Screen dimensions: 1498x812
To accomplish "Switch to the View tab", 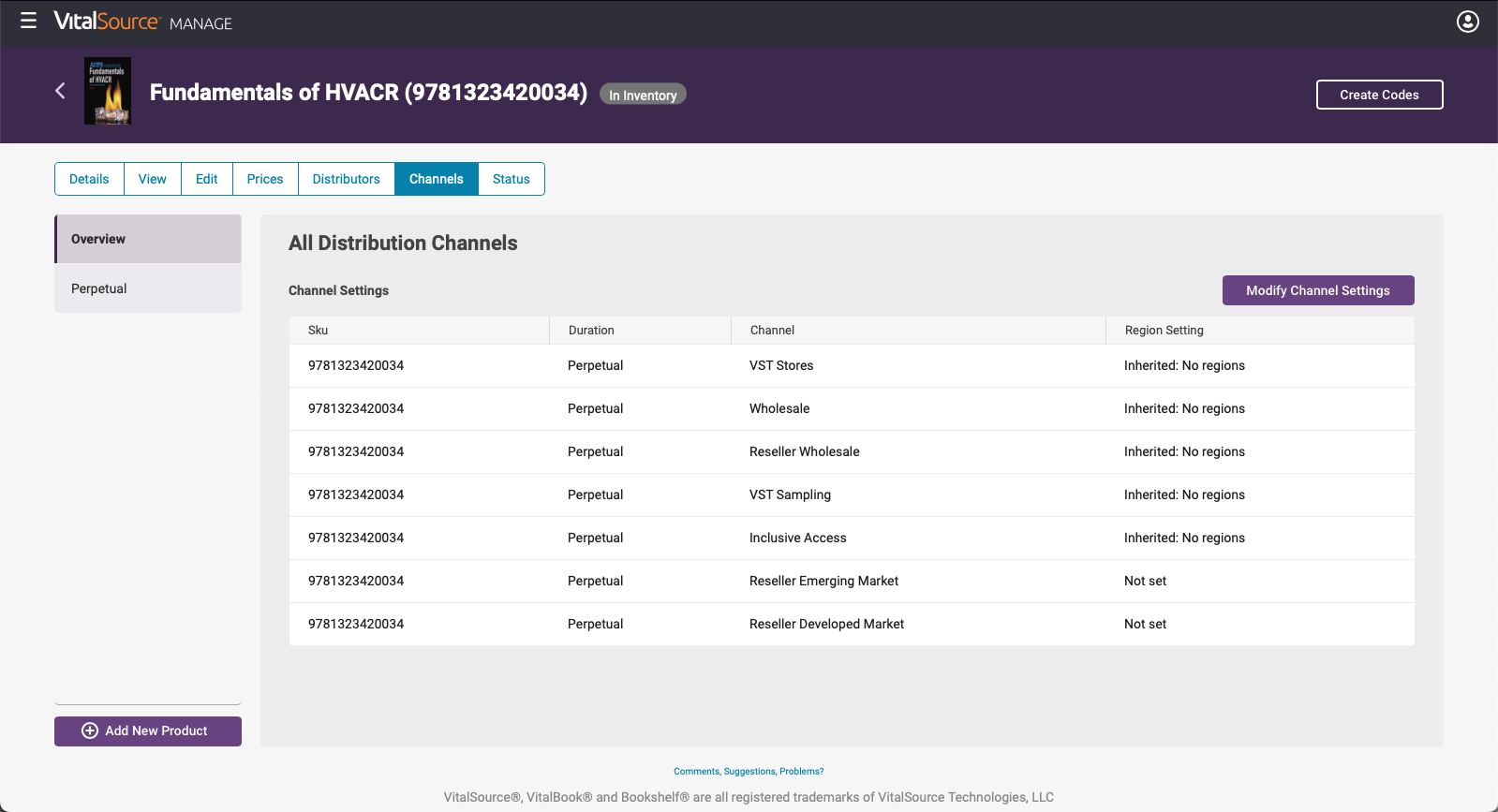I will tap(153, 179).
